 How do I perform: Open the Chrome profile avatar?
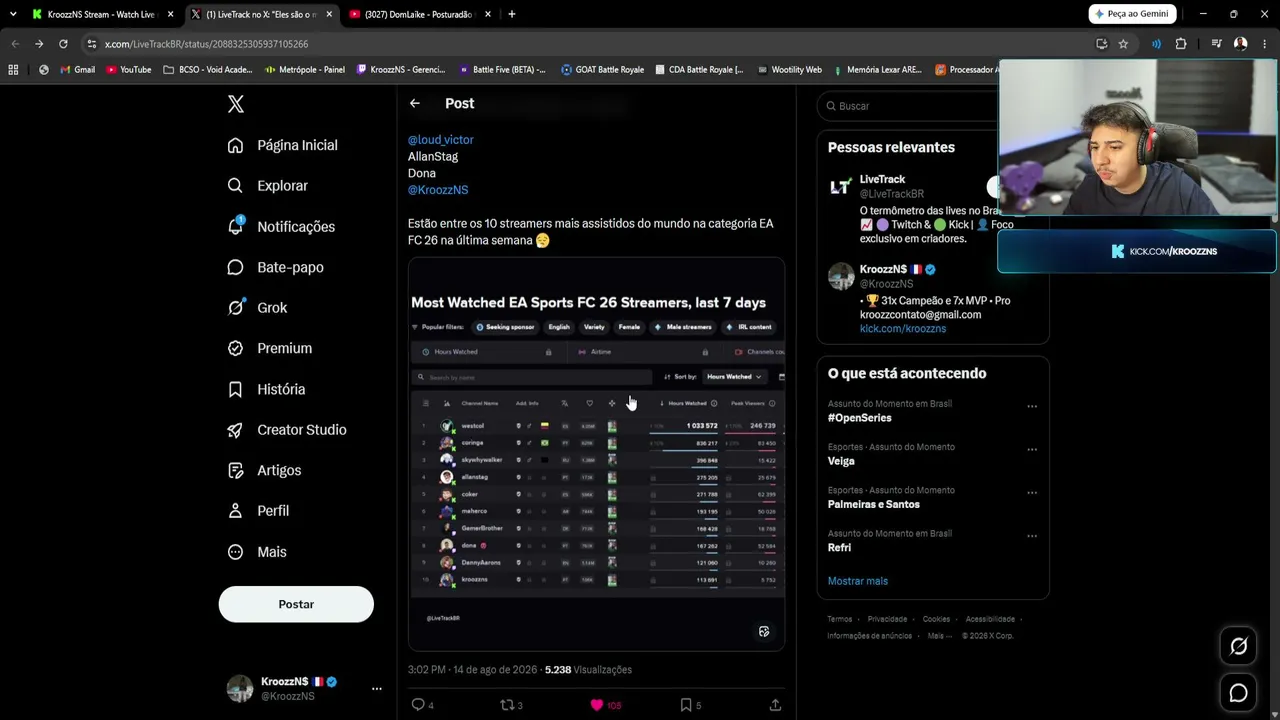(1240, 44)
